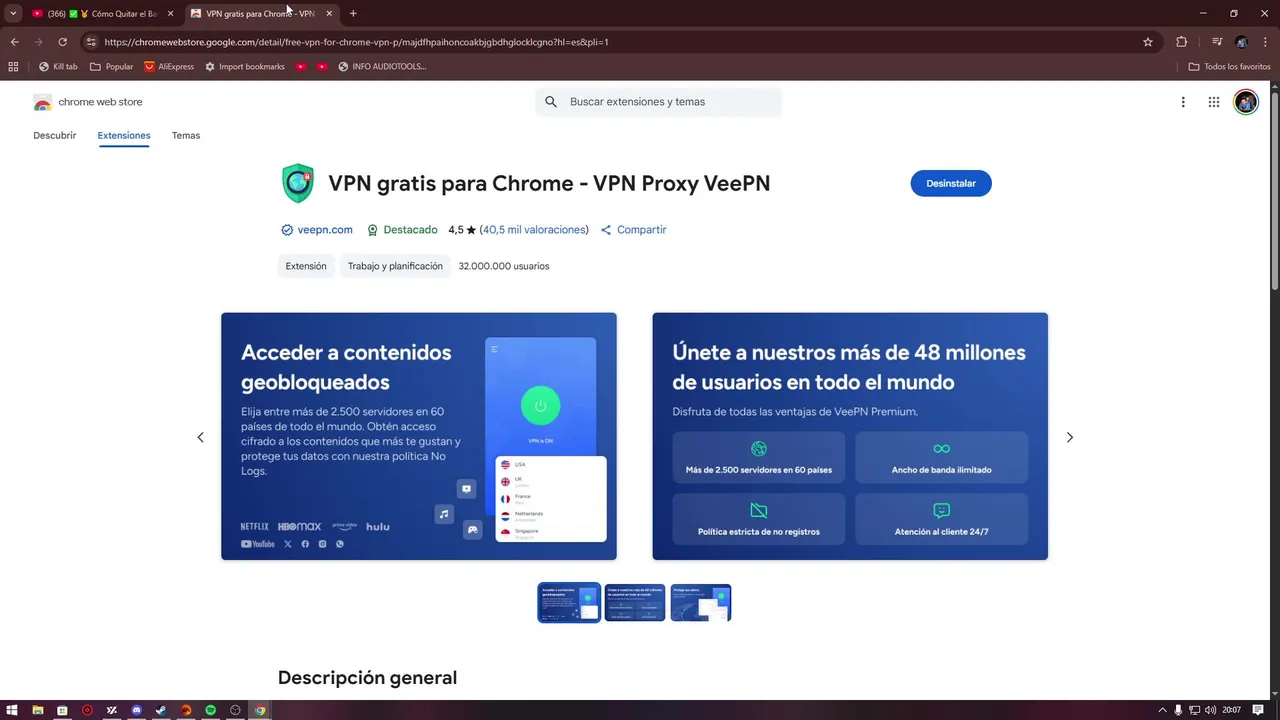Screen dimensions: 1280x720
Task: Open the media controls icon
Action: pyautogui.click(x=1217, y=42)
